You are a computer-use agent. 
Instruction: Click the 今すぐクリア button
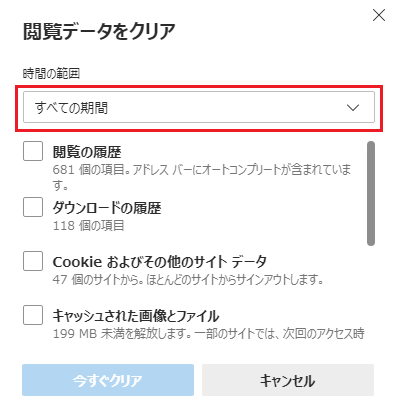pos(108,380)
